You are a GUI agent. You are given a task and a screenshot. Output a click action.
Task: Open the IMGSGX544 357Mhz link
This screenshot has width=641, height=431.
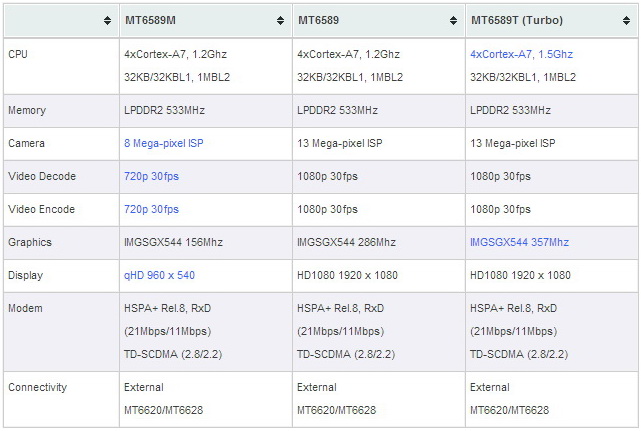(519, 242)
